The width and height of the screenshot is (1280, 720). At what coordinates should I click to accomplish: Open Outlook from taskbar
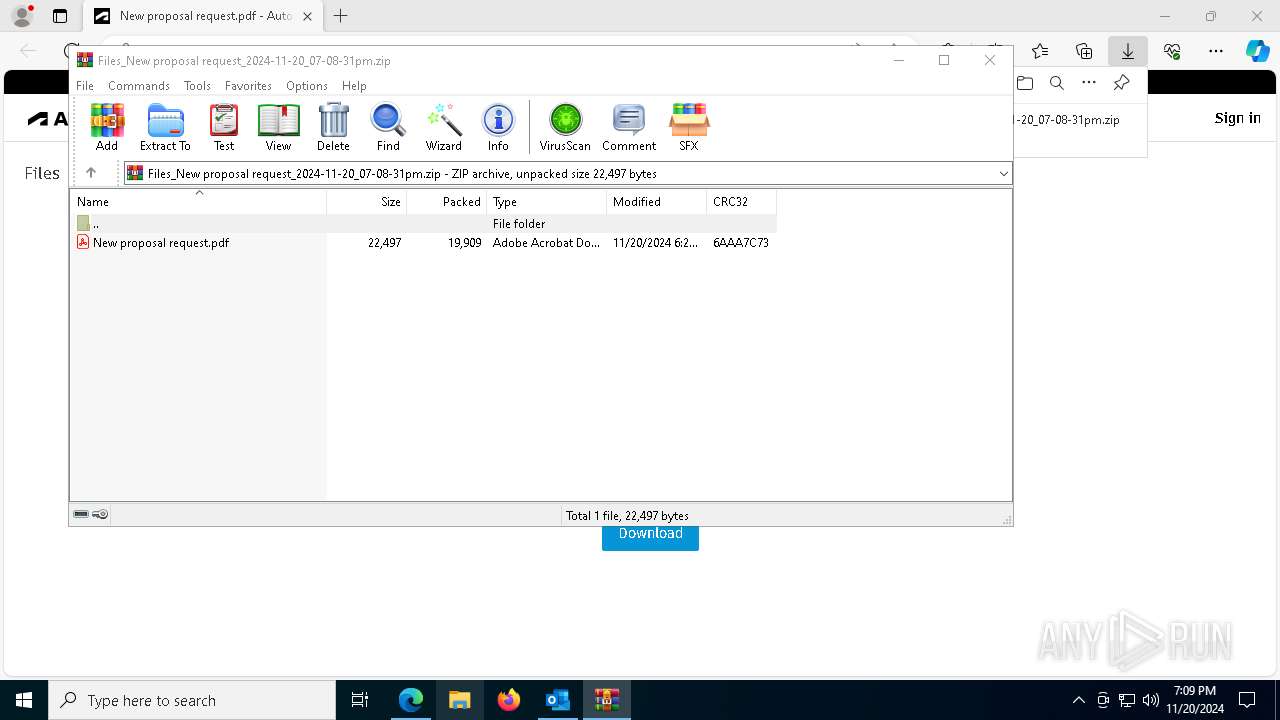(x=557, y=700)
